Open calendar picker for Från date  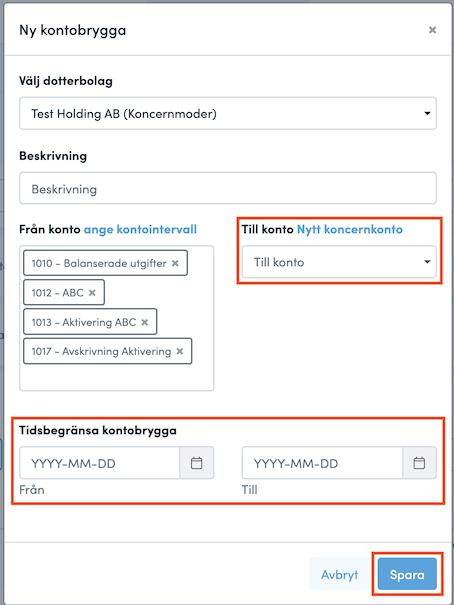coord(197,463)
